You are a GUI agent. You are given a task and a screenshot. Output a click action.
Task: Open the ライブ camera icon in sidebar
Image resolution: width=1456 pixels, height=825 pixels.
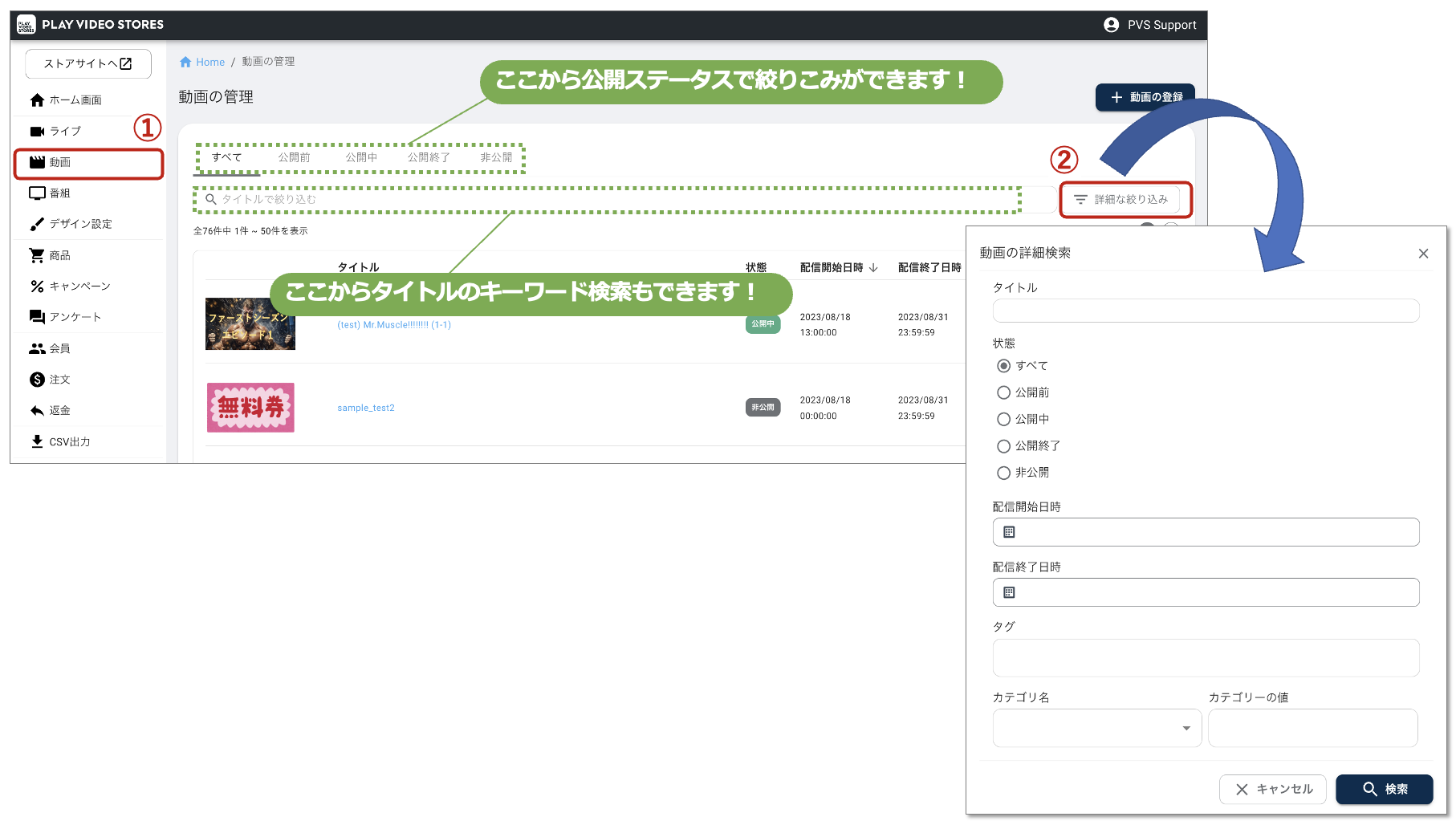(x=37, y=131)
